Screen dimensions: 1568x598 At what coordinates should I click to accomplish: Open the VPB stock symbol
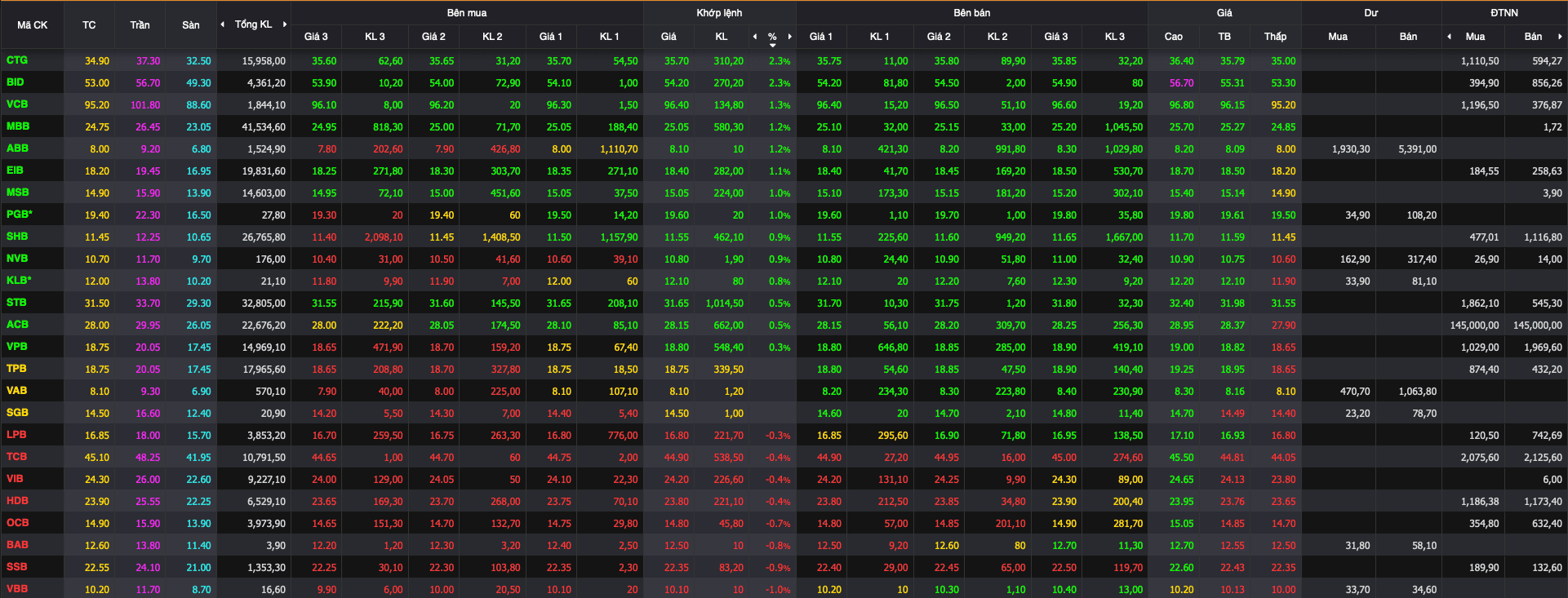[x=17, y=347]
